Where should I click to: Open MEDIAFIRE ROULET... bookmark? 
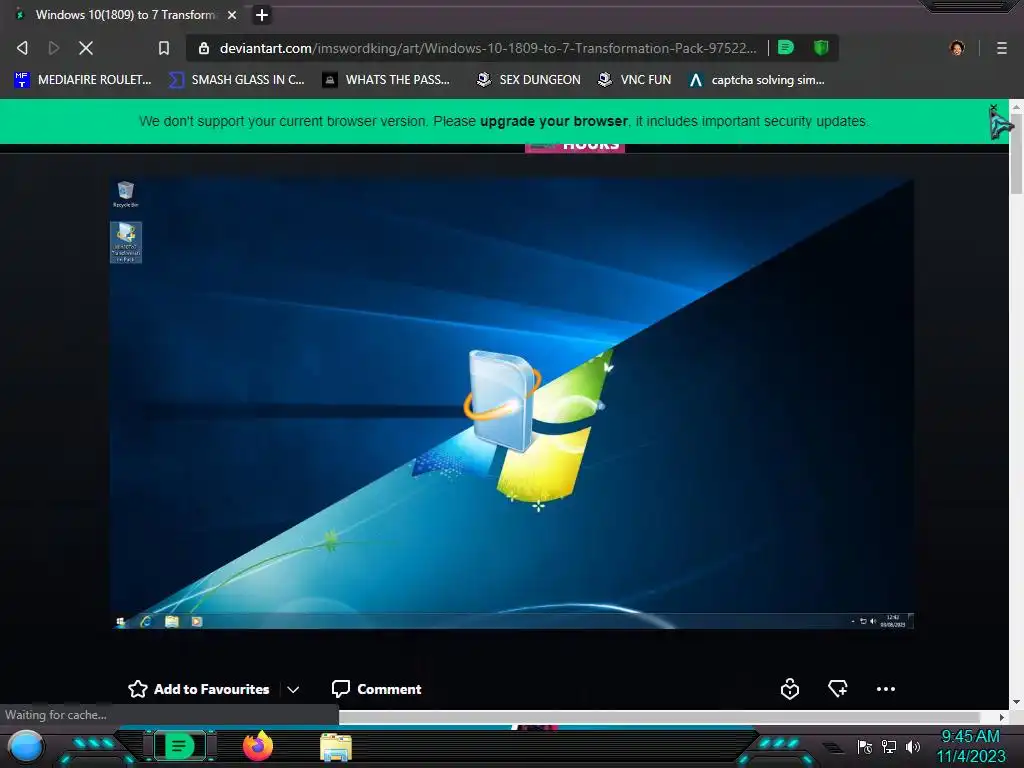tap(83, 80)
